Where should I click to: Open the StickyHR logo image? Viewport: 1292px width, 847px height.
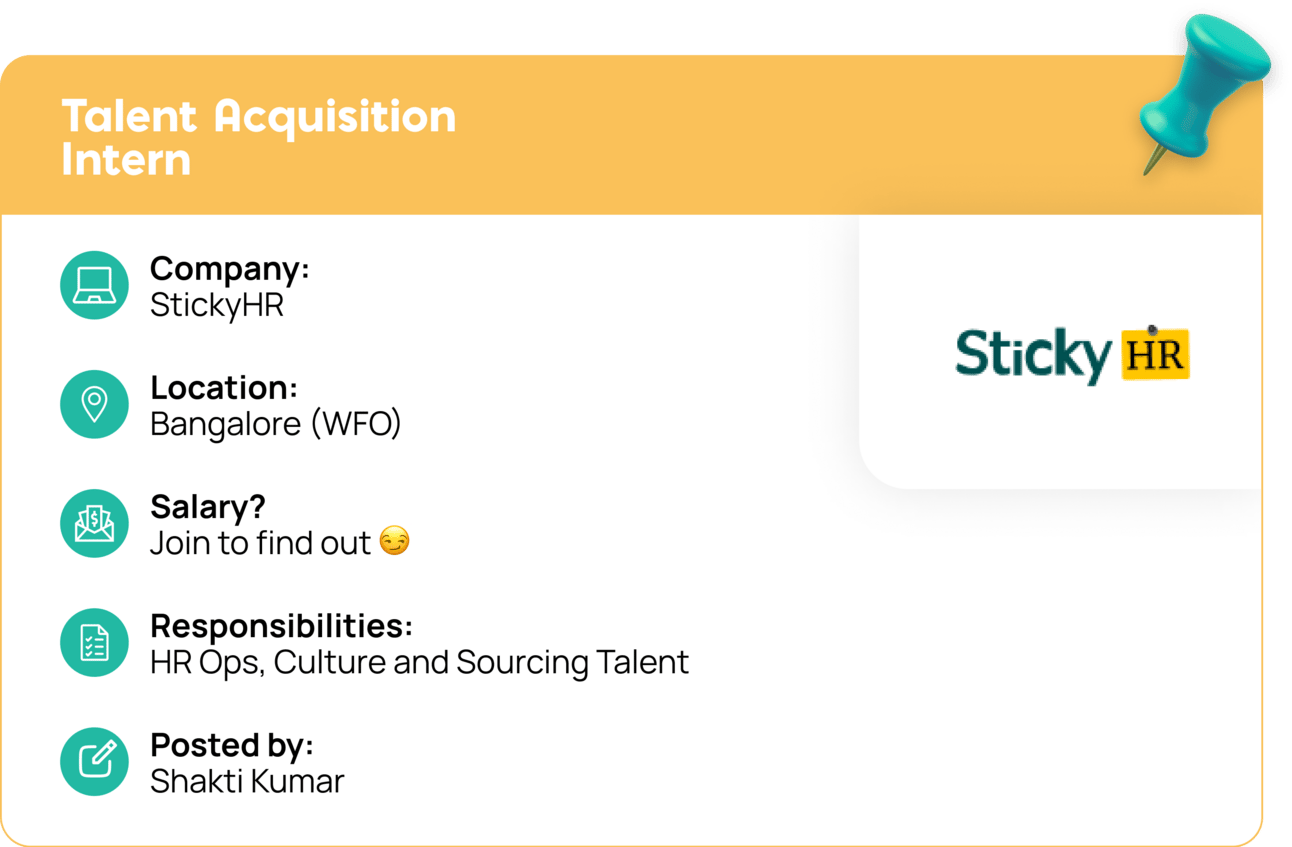(x=1071, y=355)
